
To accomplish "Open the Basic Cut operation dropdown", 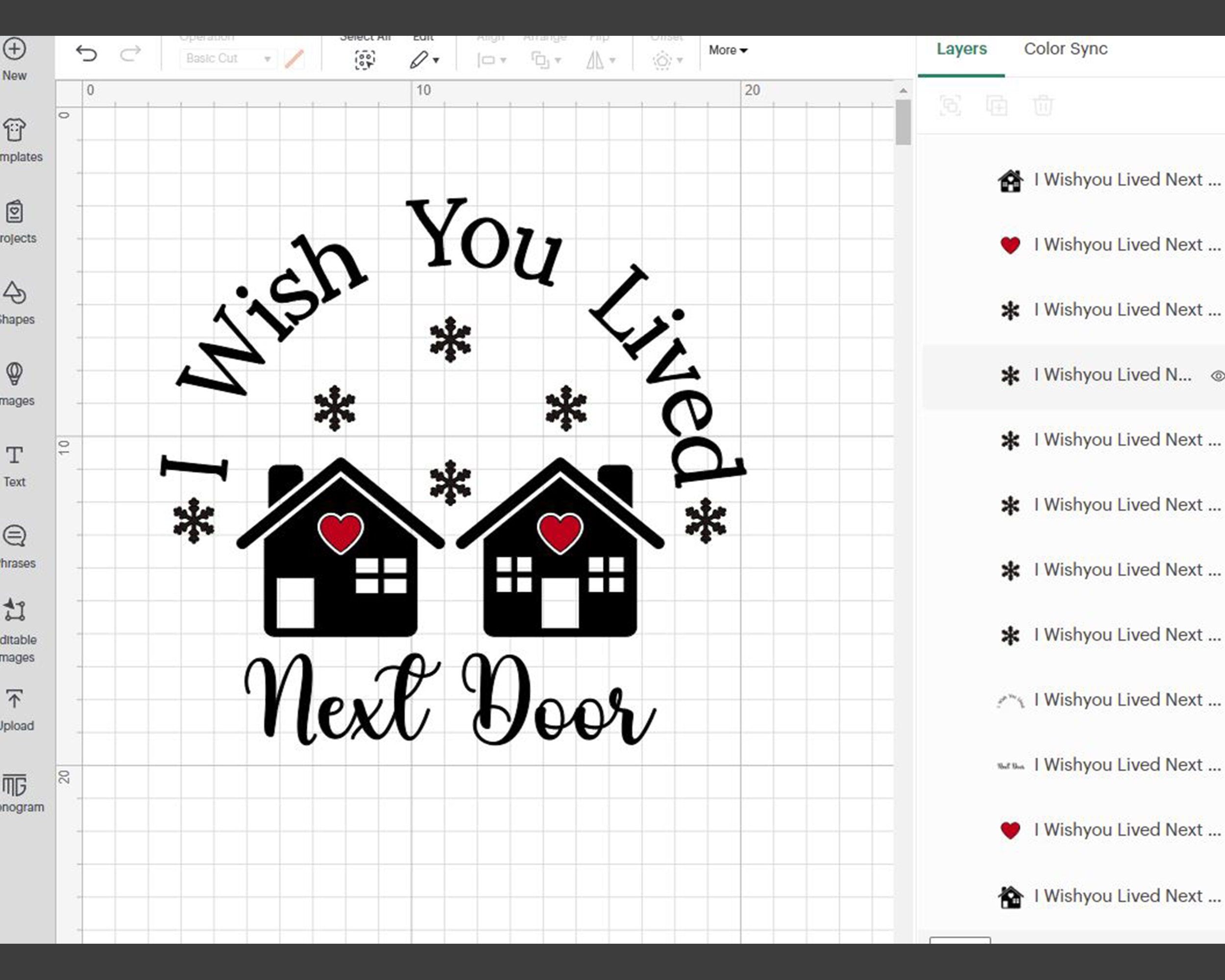I will click(x=226, y=58).
